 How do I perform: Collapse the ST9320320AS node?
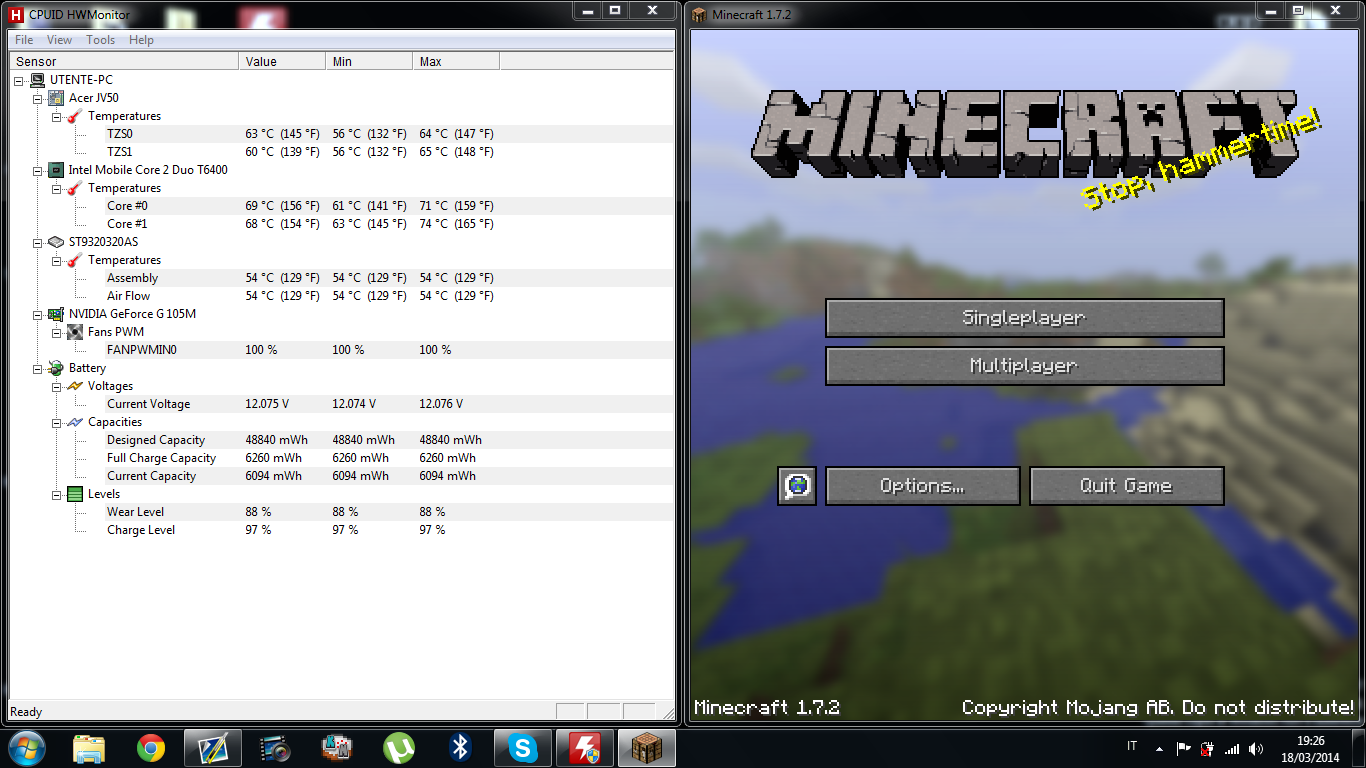tap(38, 242)
